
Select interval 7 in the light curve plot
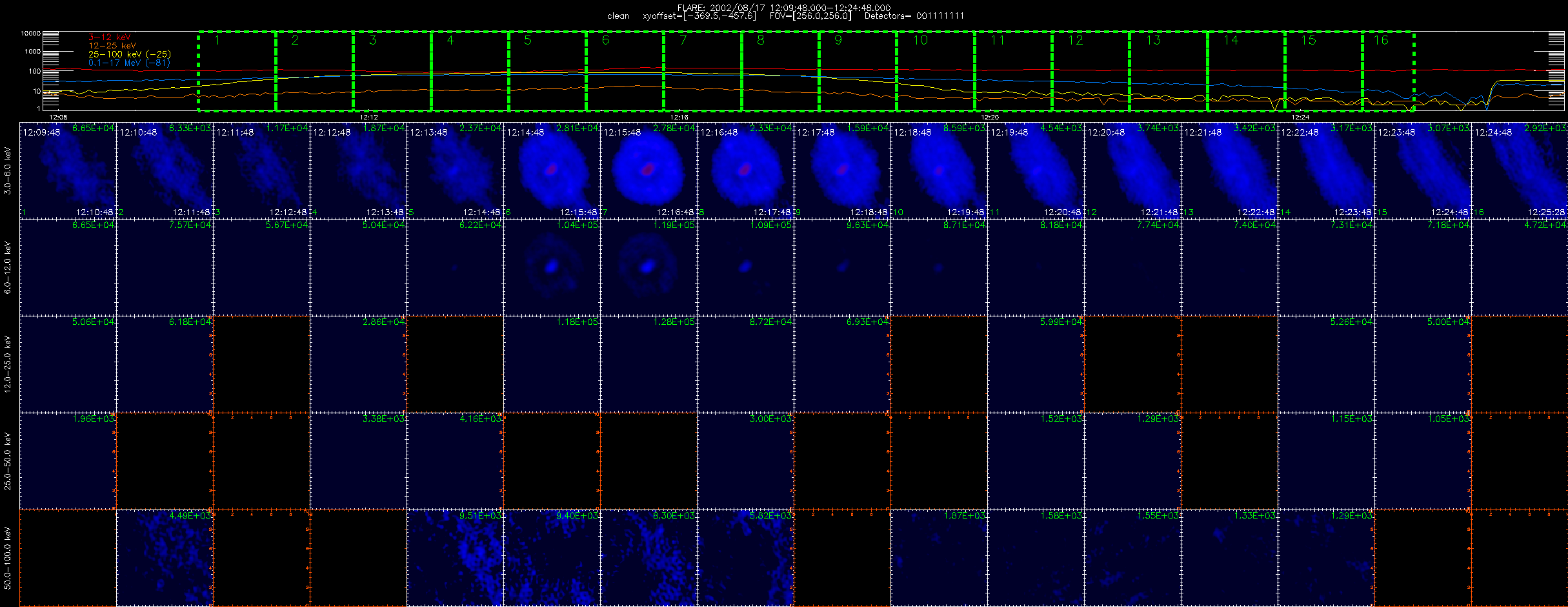[x=703, y=71]
